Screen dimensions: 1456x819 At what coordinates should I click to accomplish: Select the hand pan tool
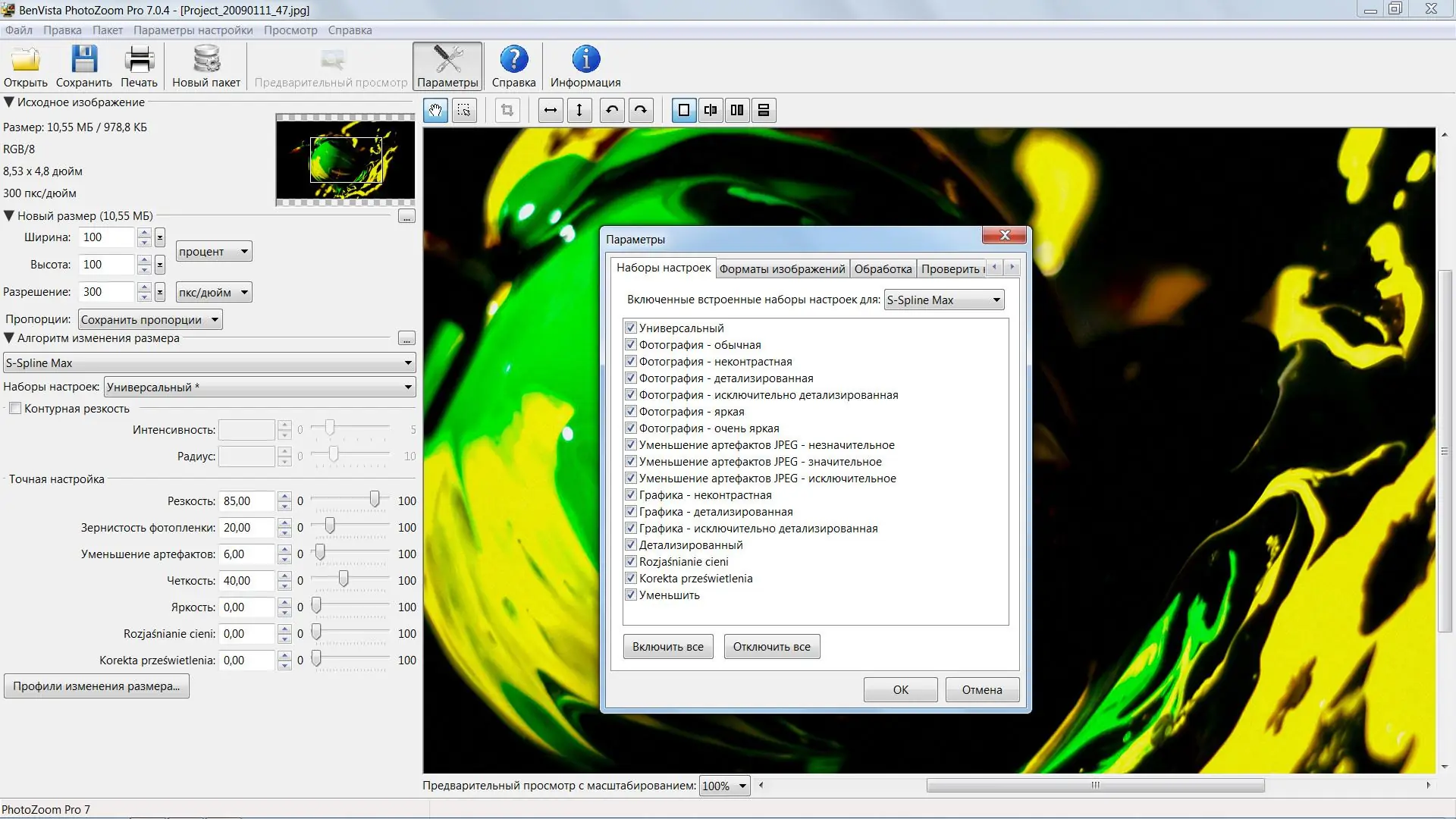click(x=435, y=111)
